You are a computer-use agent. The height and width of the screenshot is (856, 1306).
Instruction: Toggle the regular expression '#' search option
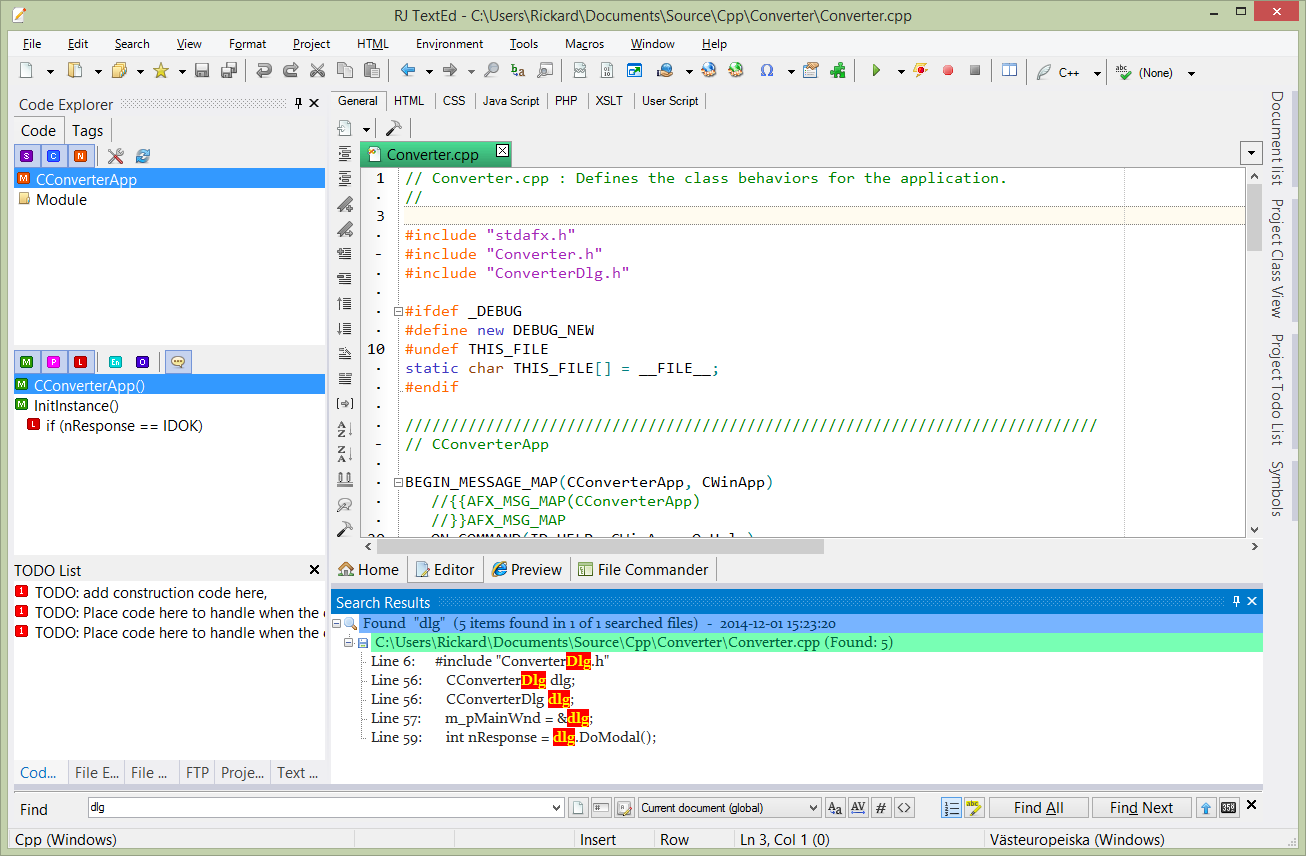click(880, 808)
